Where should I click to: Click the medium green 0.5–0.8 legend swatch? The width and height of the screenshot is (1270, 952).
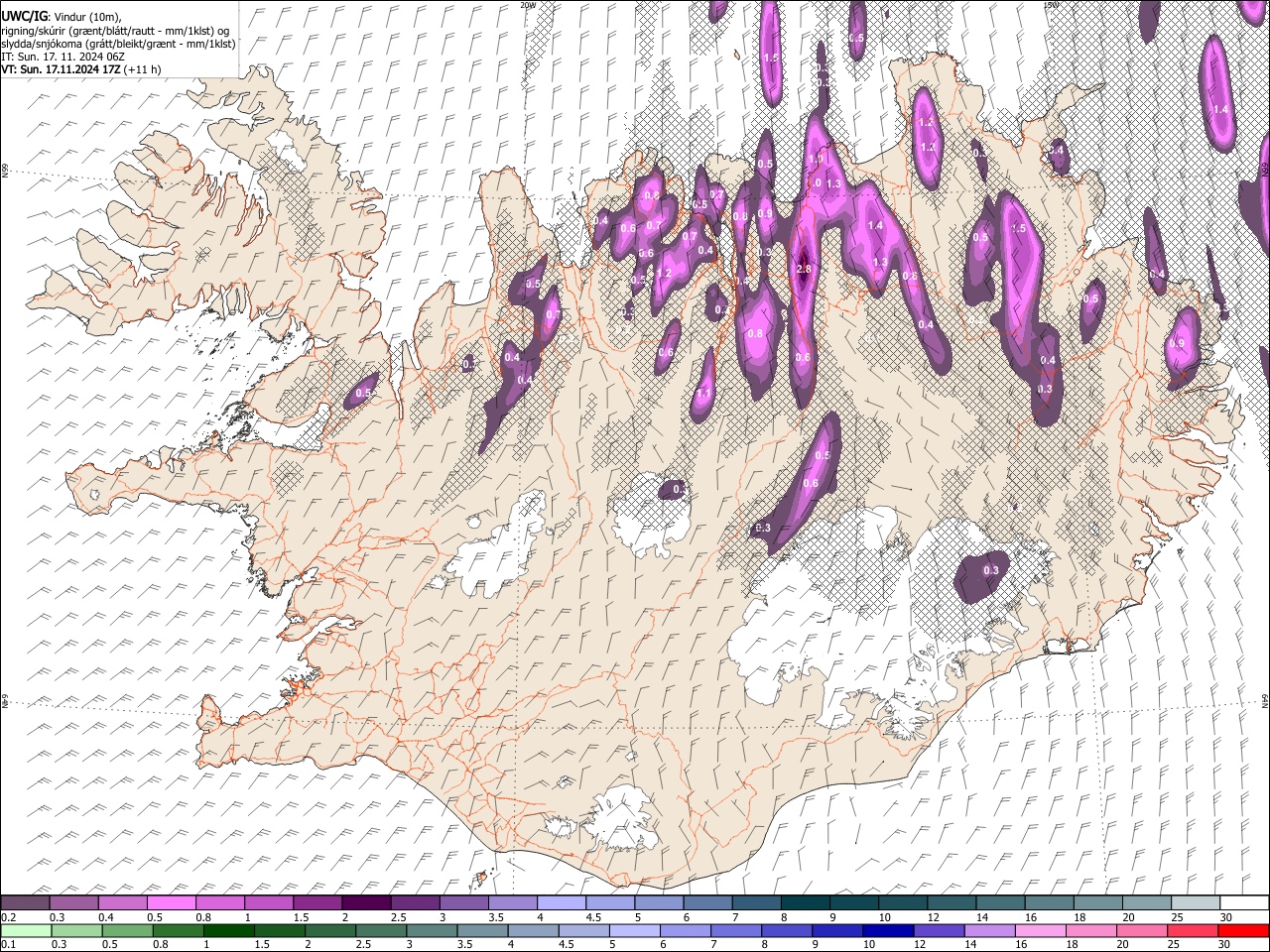click(x=128, y=930)
